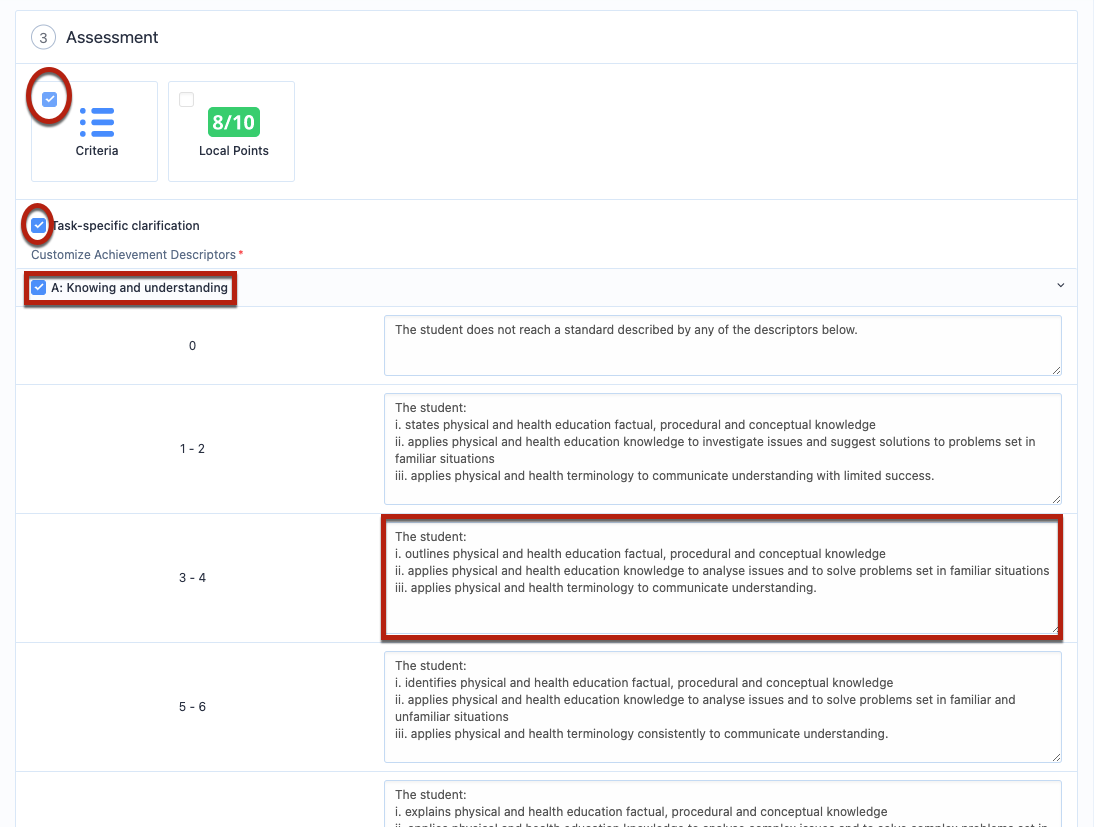Toggle the Task-specific clarification checkbox
Image resolution: width=1094 pixels, height=827 pixels.
click(38, 226)
